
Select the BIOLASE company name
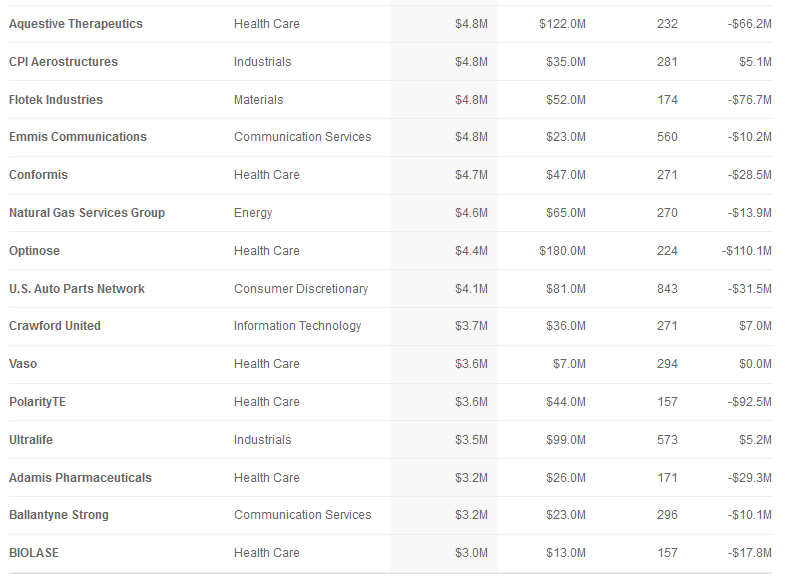pos(34,553)
